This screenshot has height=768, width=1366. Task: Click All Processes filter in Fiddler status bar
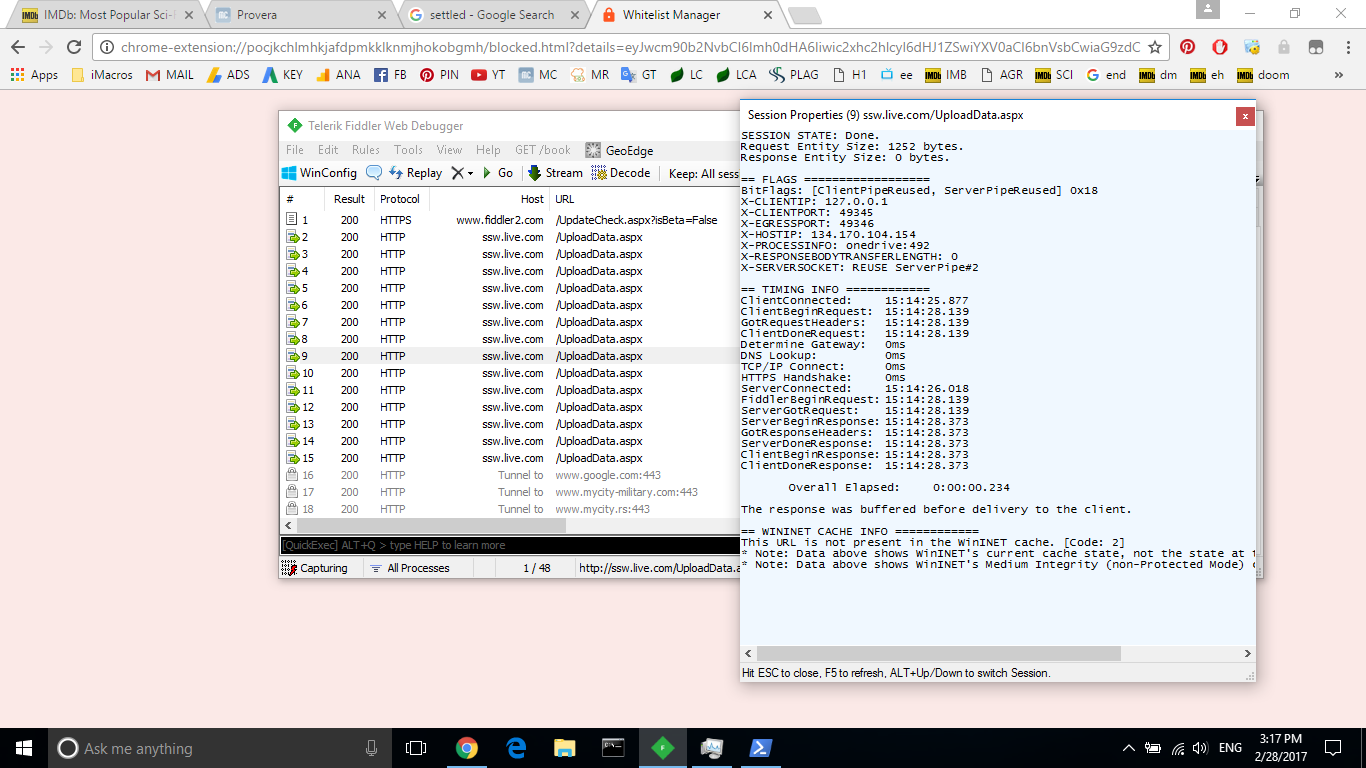coord(410,568)
